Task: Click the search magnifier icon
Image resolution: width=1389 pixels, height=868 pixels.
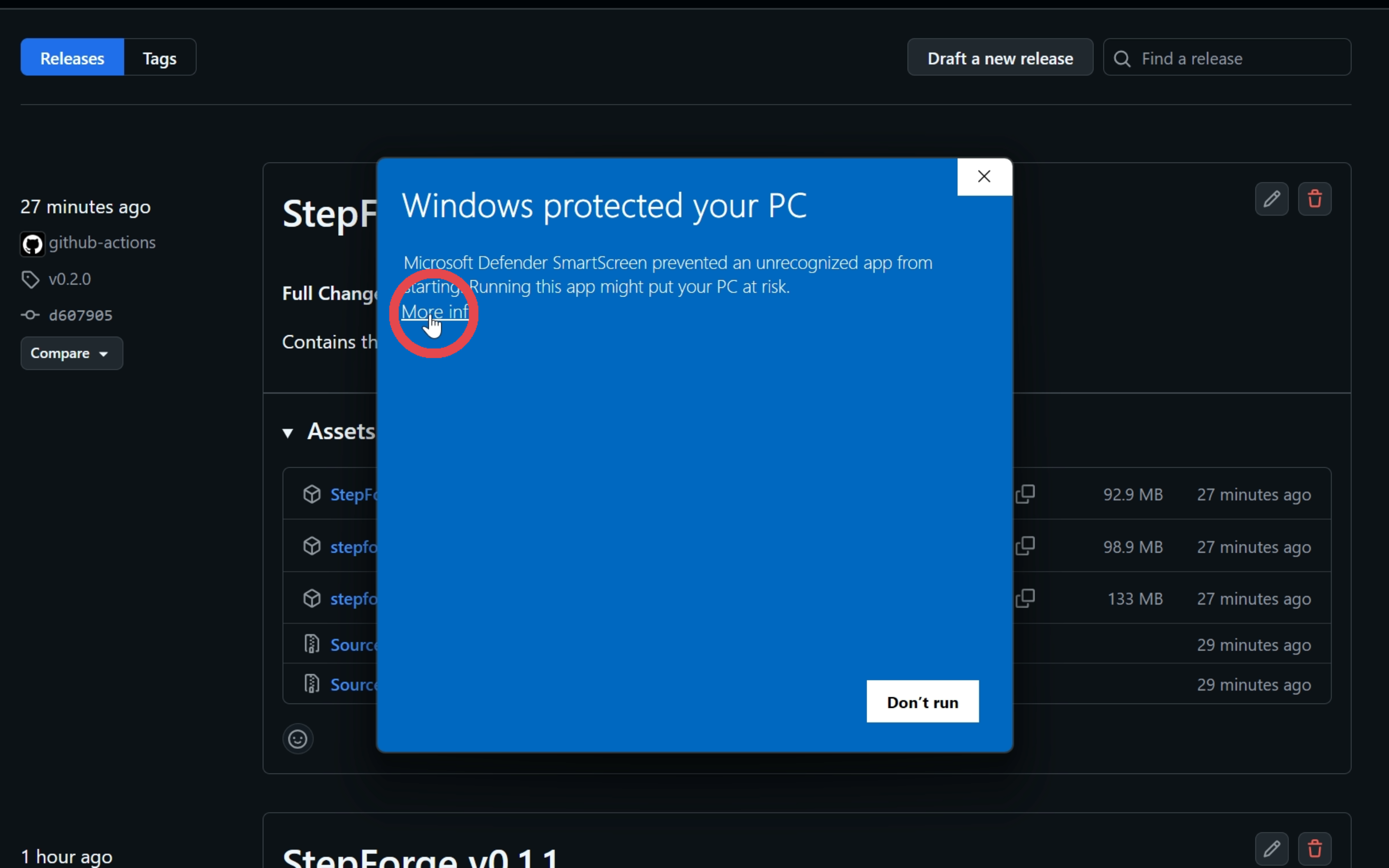Action: point(1122,58)
